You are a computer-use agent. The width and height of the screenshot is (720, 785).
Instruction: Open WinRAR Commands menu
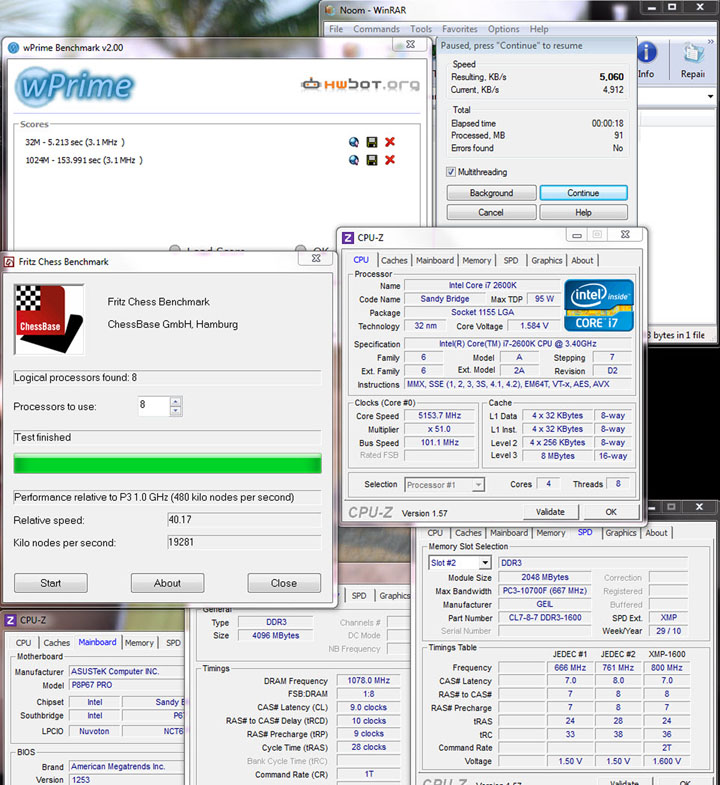coord(377,29)
